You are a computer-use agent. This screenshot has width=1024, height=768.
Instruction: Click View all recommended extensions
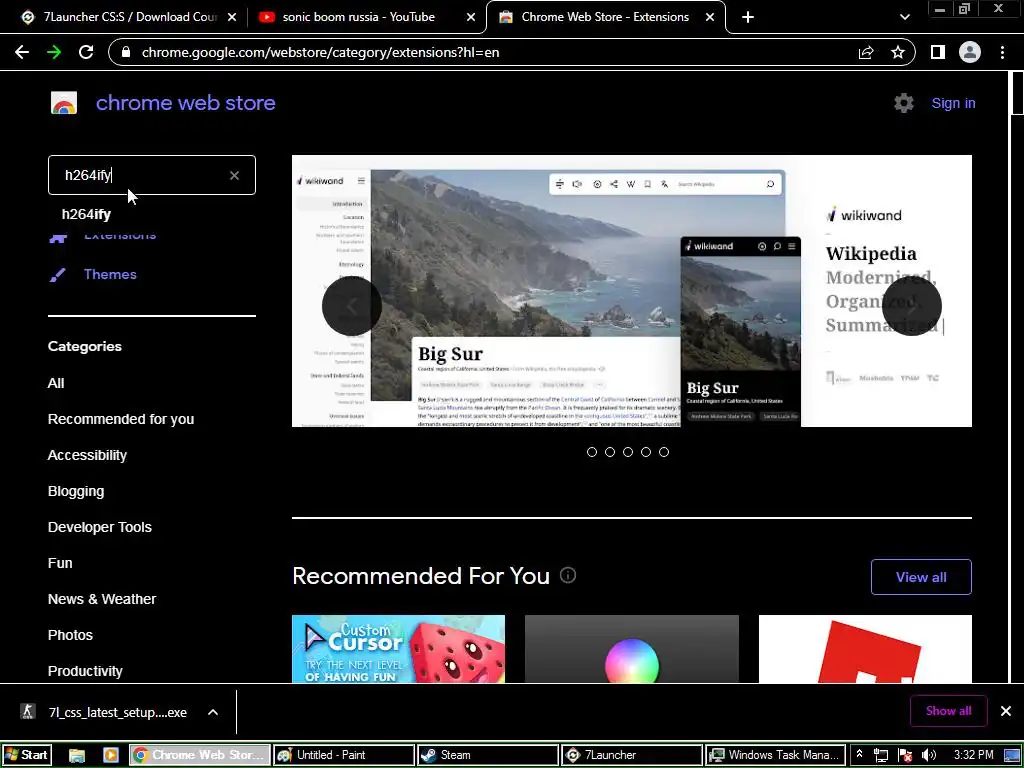pyautogui.click(x=921, y=577)
